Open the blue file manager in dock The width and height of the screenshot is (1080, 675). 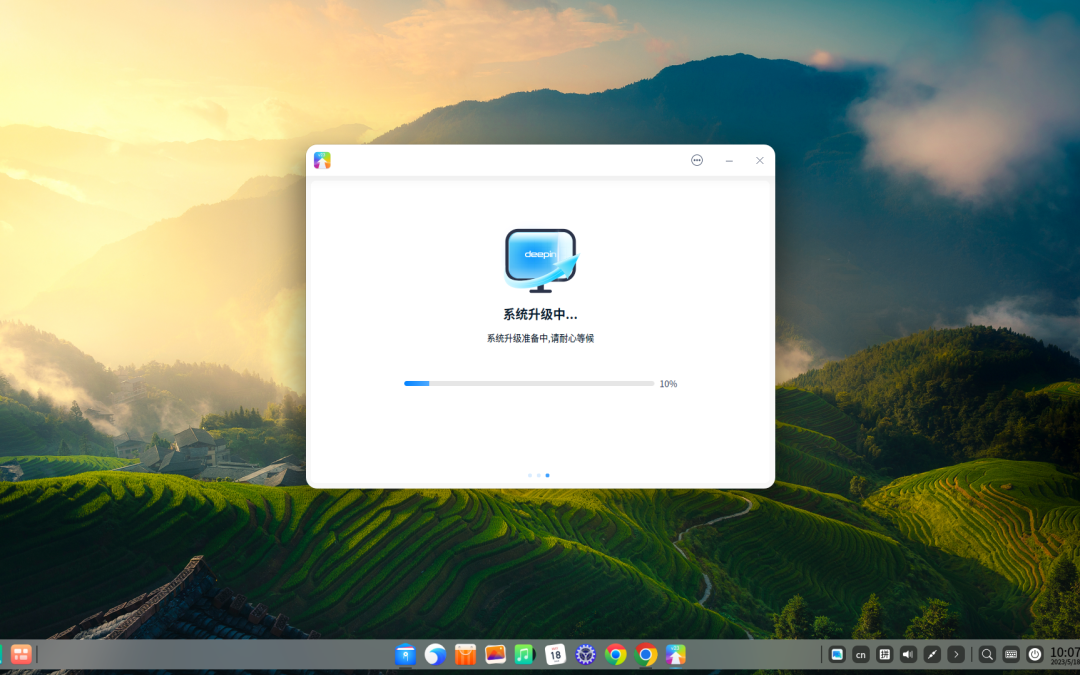(x=405, y=654)
